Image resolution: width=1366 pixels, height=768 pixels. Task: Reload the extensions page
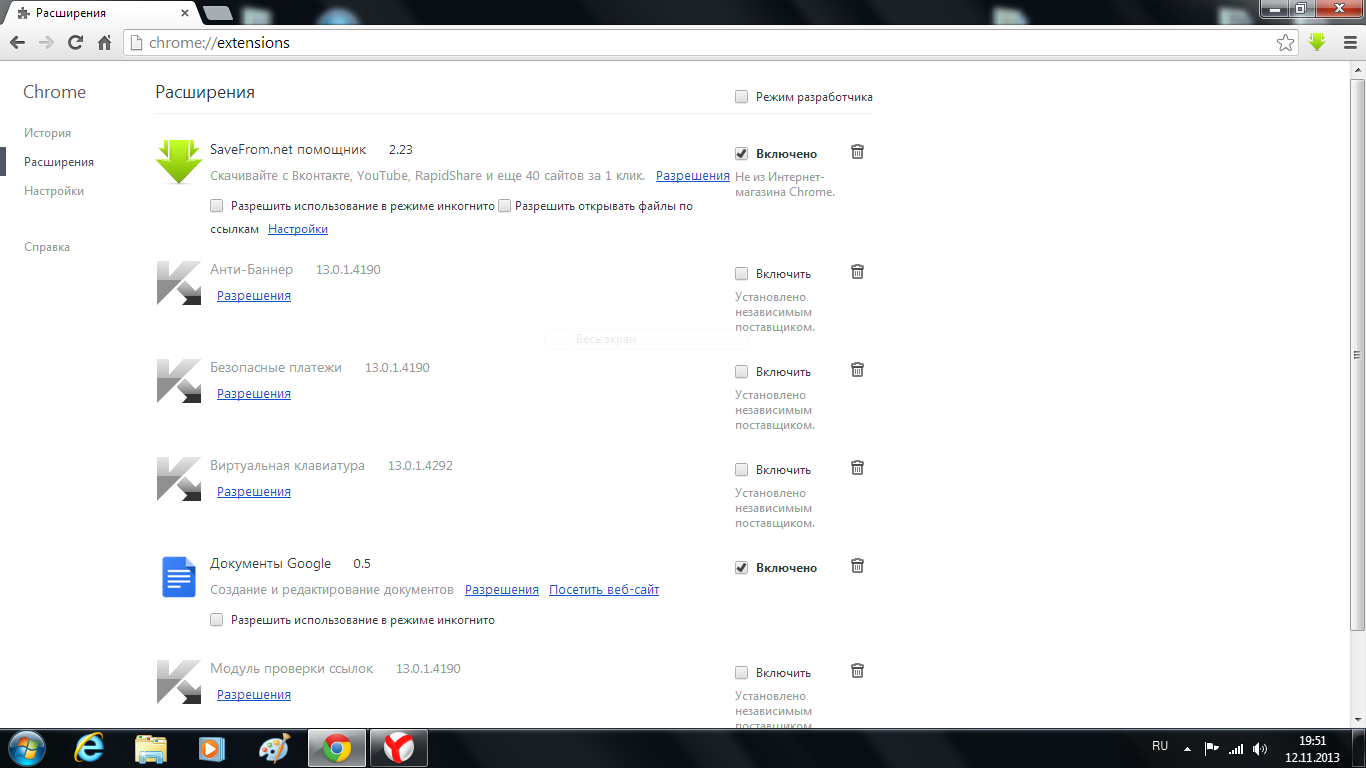[x=75, y=43]
